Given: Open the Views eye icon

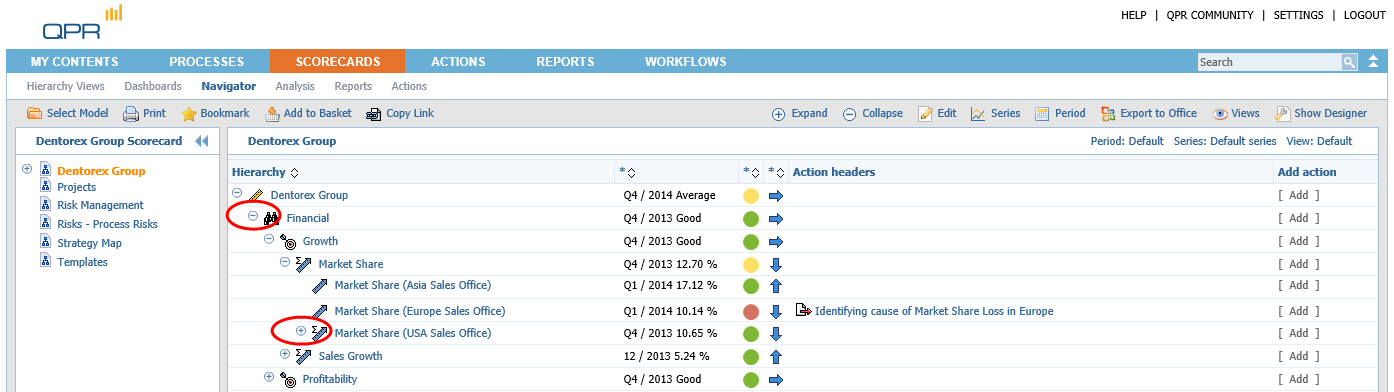Looking at the screenshot, I should [x=1220, y=113].
